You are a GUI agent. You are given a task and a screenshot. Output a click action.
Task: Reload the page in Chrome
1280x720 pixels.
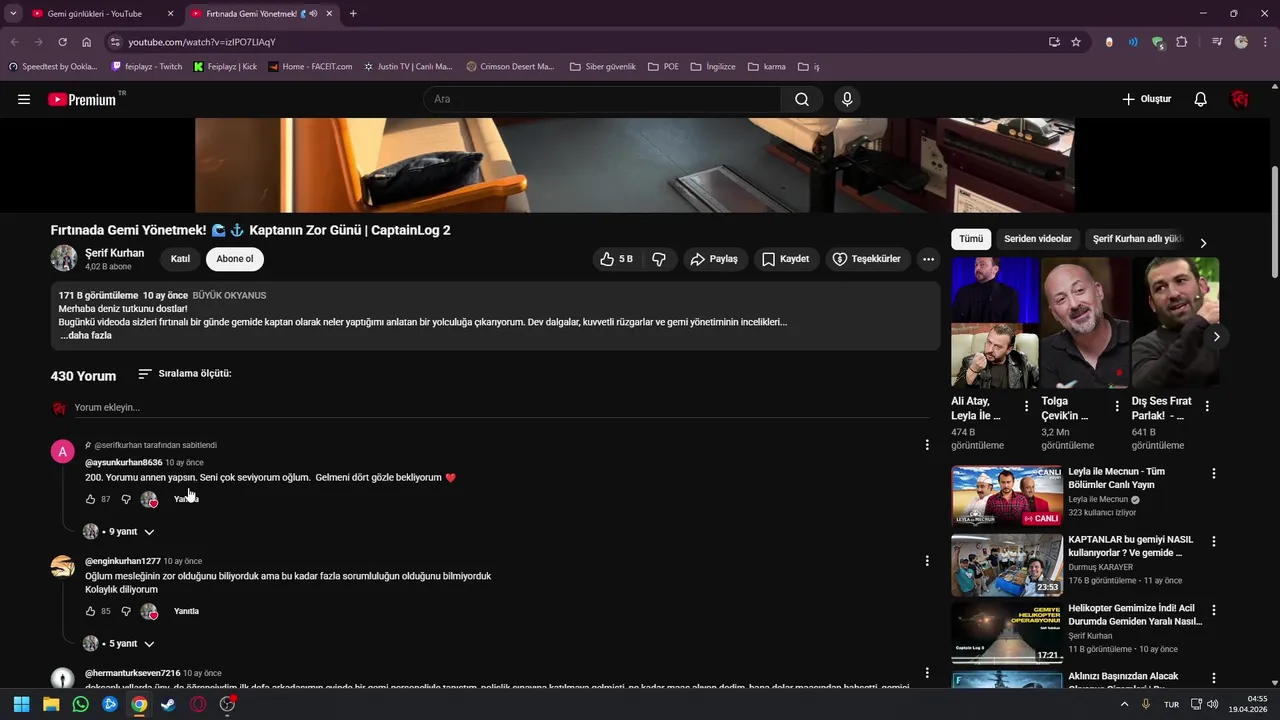point(62,42)
